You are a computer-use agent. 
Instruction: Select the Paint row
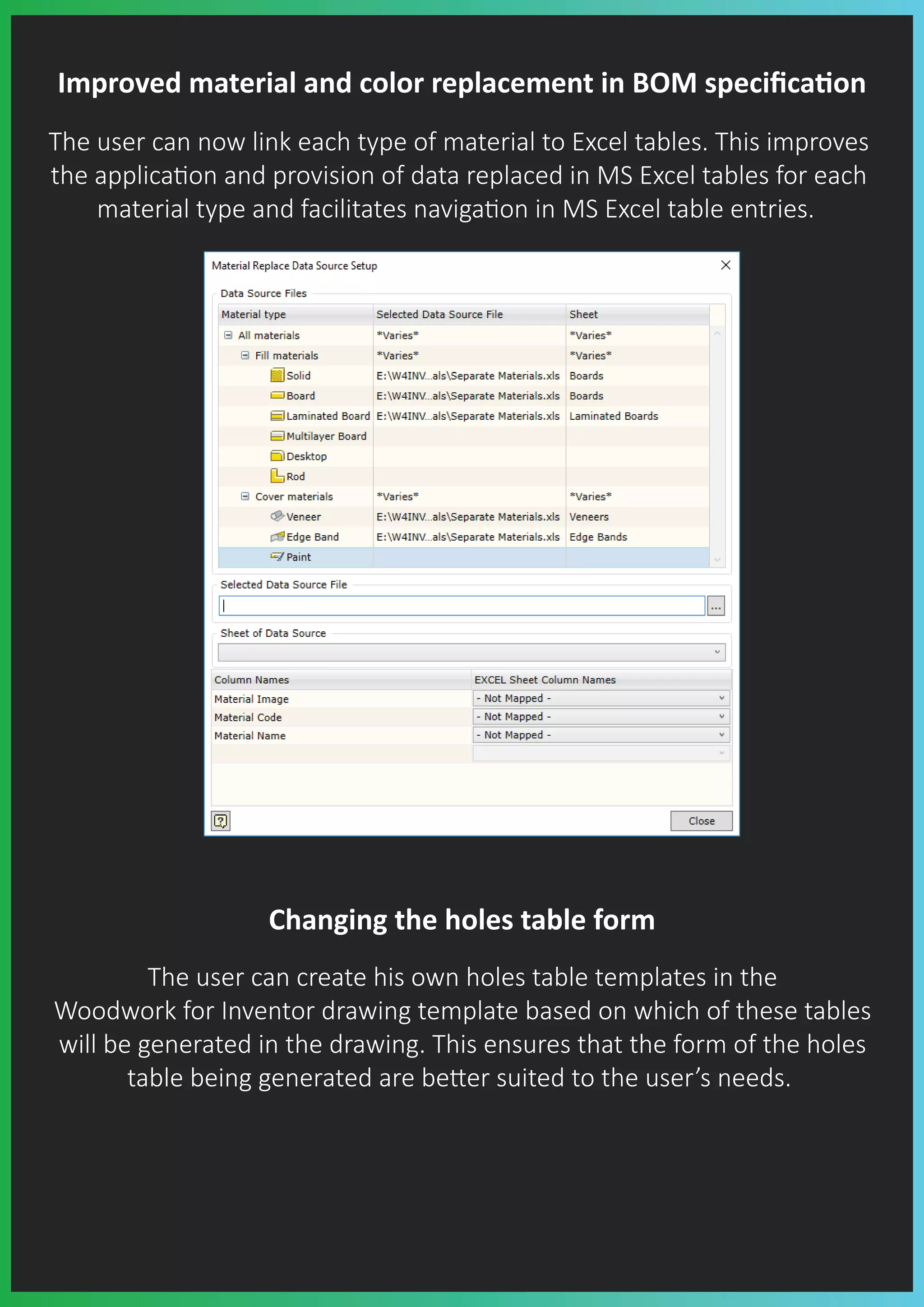pyautogui.click(x=464, y=557)
